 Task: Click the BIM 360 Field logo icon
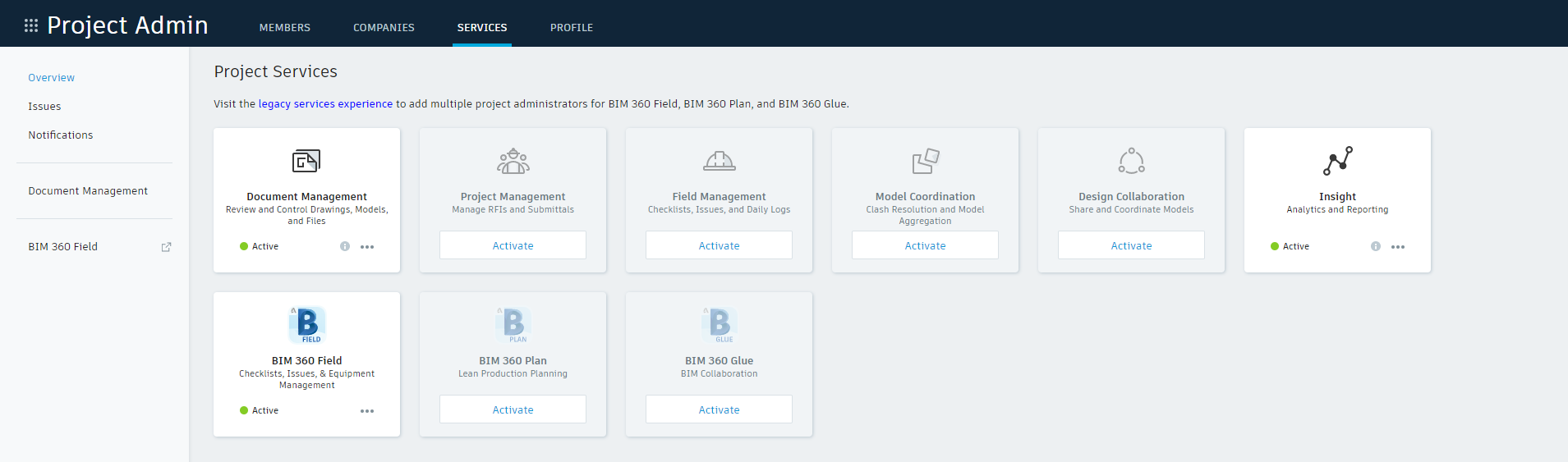point(307,324)
